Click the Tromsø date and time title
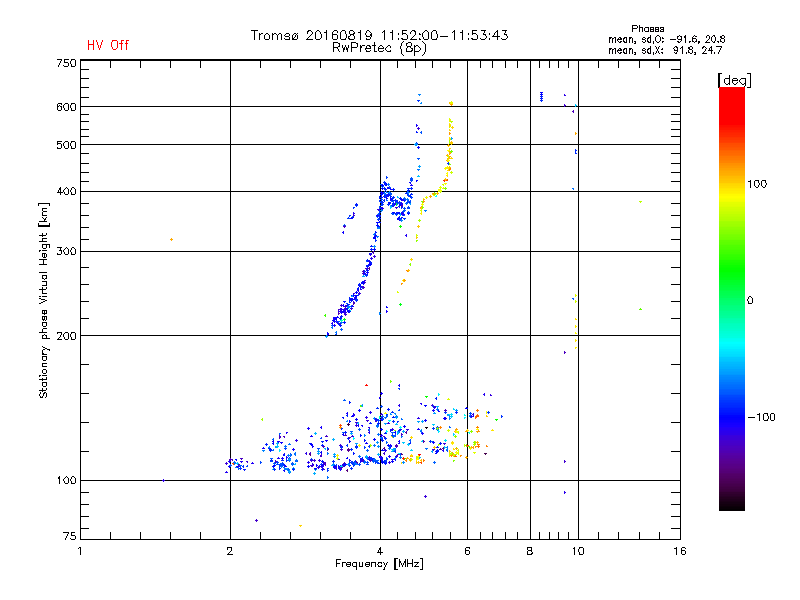The image size is (800, 600). click(379, 35)
